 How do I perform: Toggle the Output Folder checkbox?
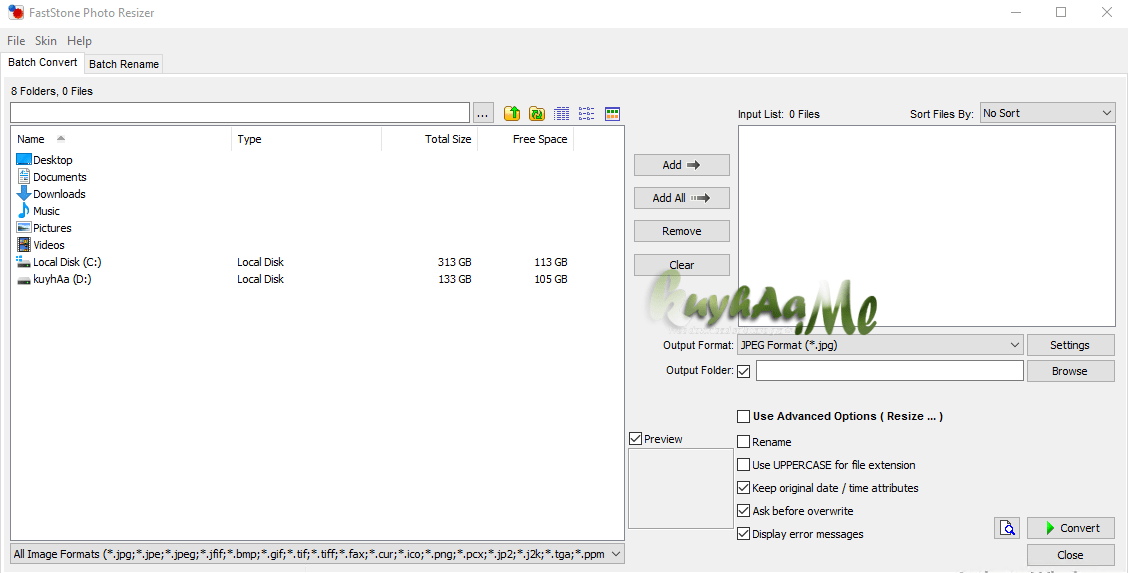[x=744, y=371]
